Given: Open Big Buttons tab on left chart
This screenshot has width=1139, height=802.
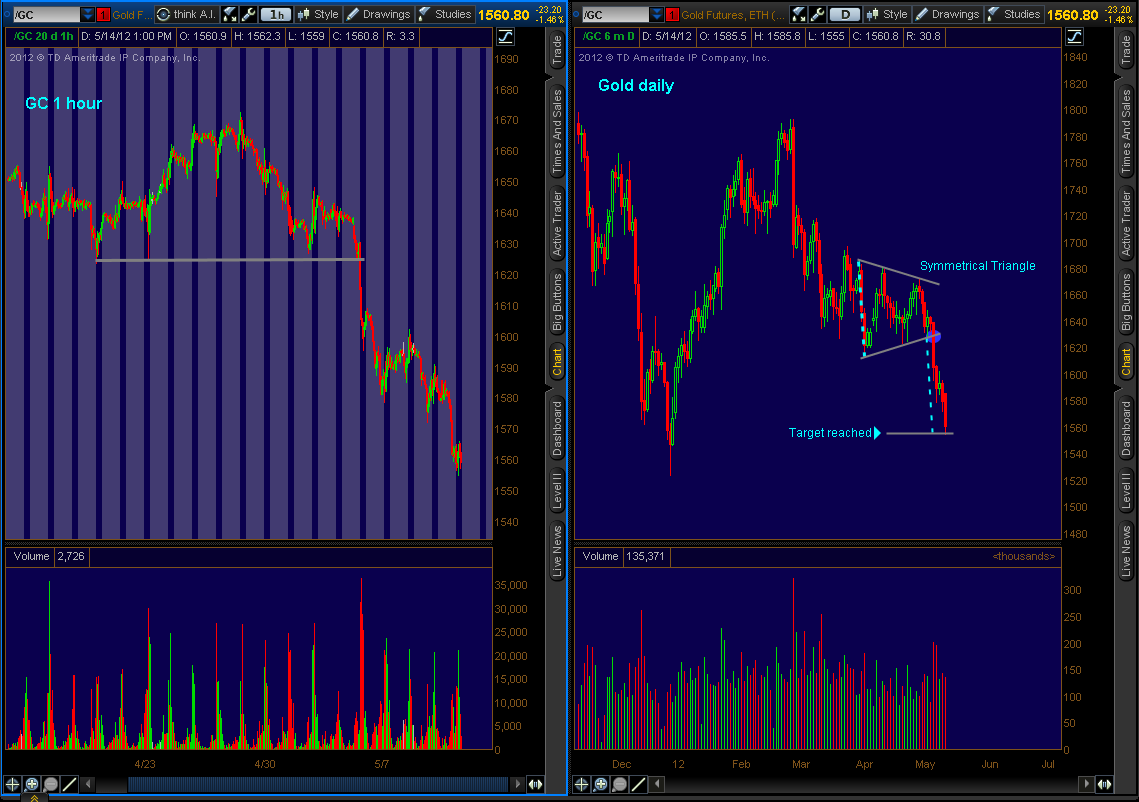Looking at the screenshot, I should (x=557, y=303).
